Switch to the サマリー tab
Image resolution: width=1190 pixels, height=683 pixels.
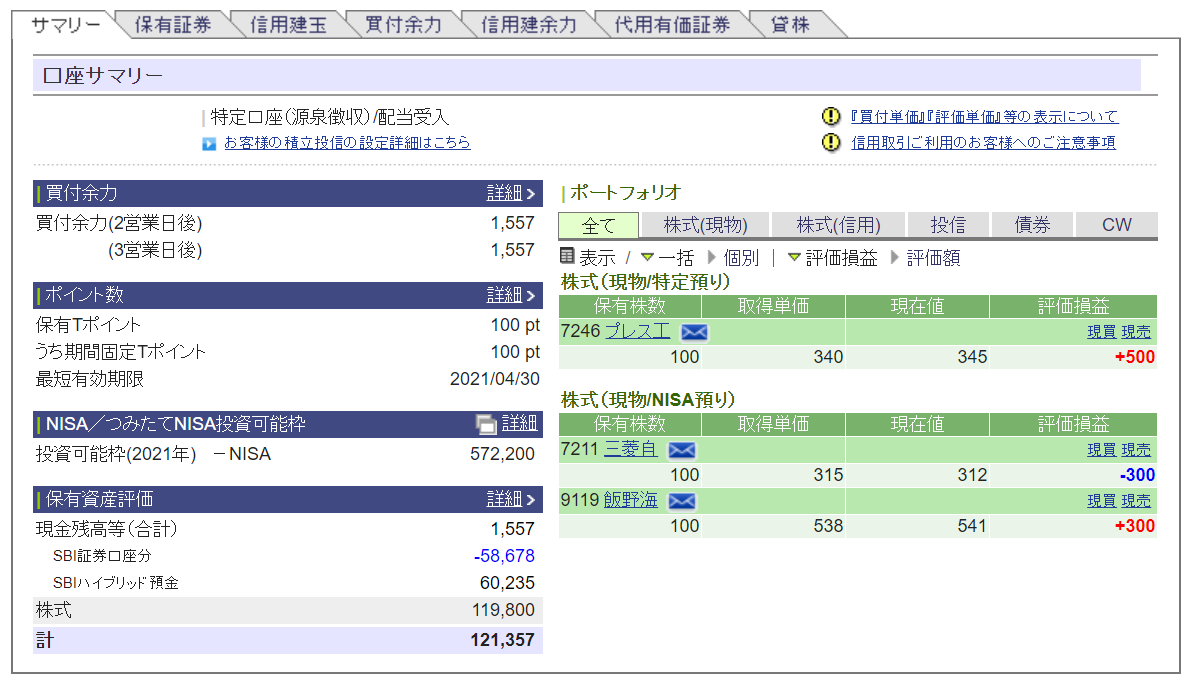click(65, 25)
